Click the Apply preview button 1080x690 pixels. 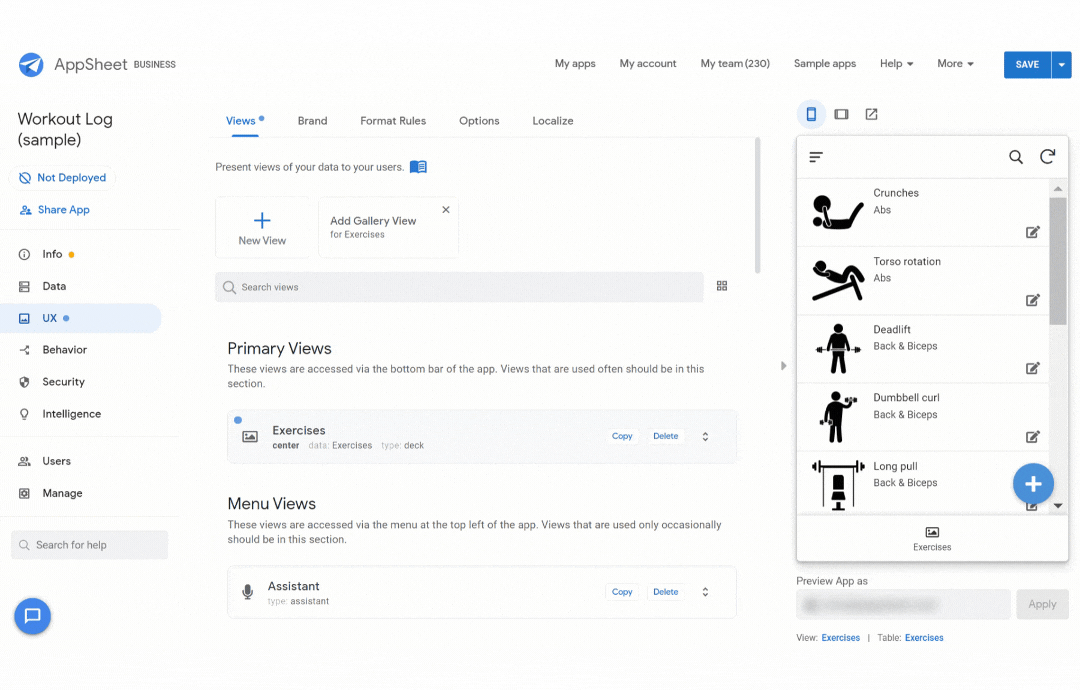(x=1042, y=605)
